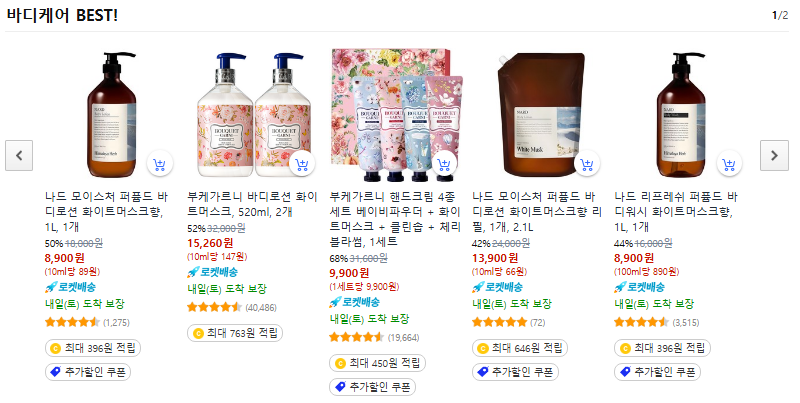Open the Nard refresh body wash title
Viewport: 800px width, 403px height.
click(x=676, y=212)
